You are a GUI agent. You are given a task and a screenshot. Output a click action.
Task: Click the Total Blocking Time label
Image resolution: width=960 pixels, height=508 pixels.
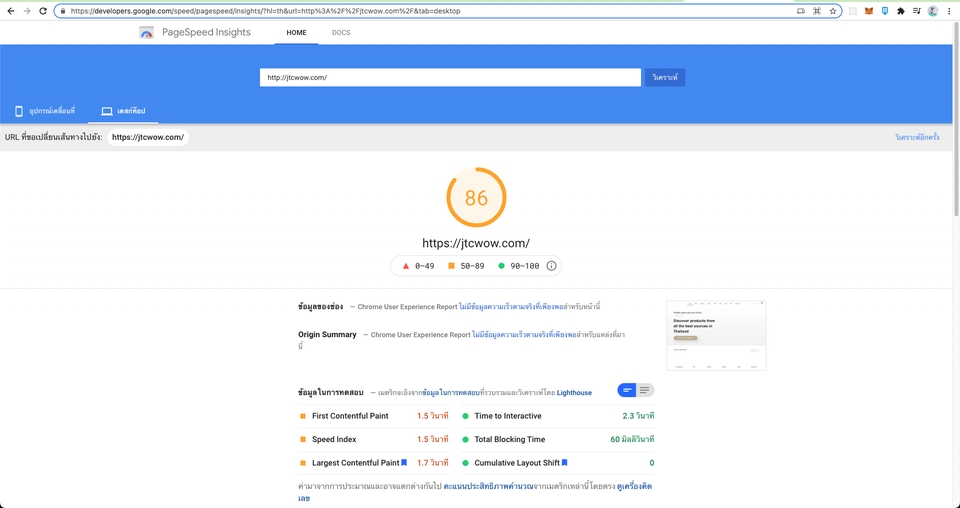510,439
